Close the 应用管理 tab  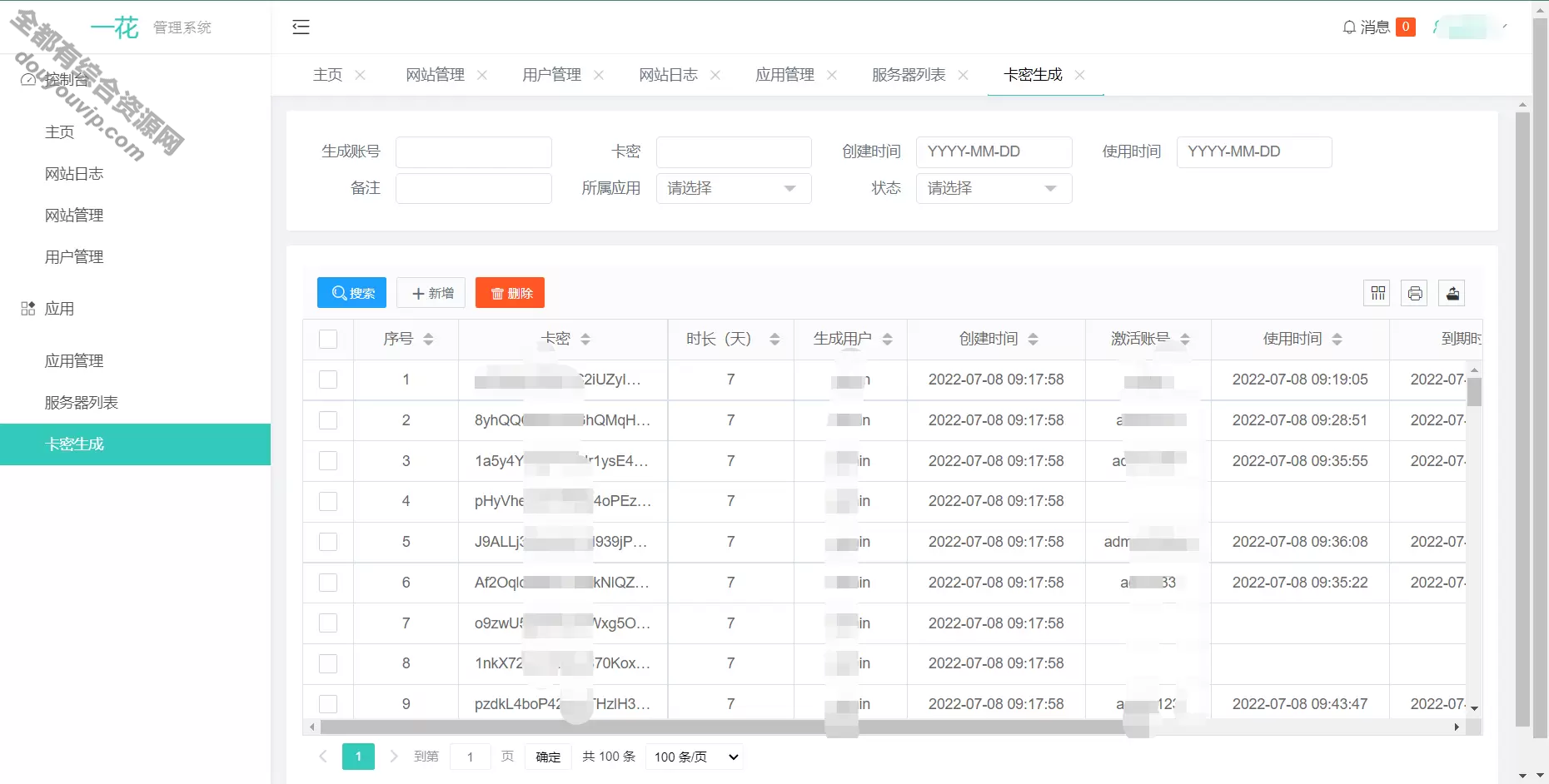pos(832,75)
